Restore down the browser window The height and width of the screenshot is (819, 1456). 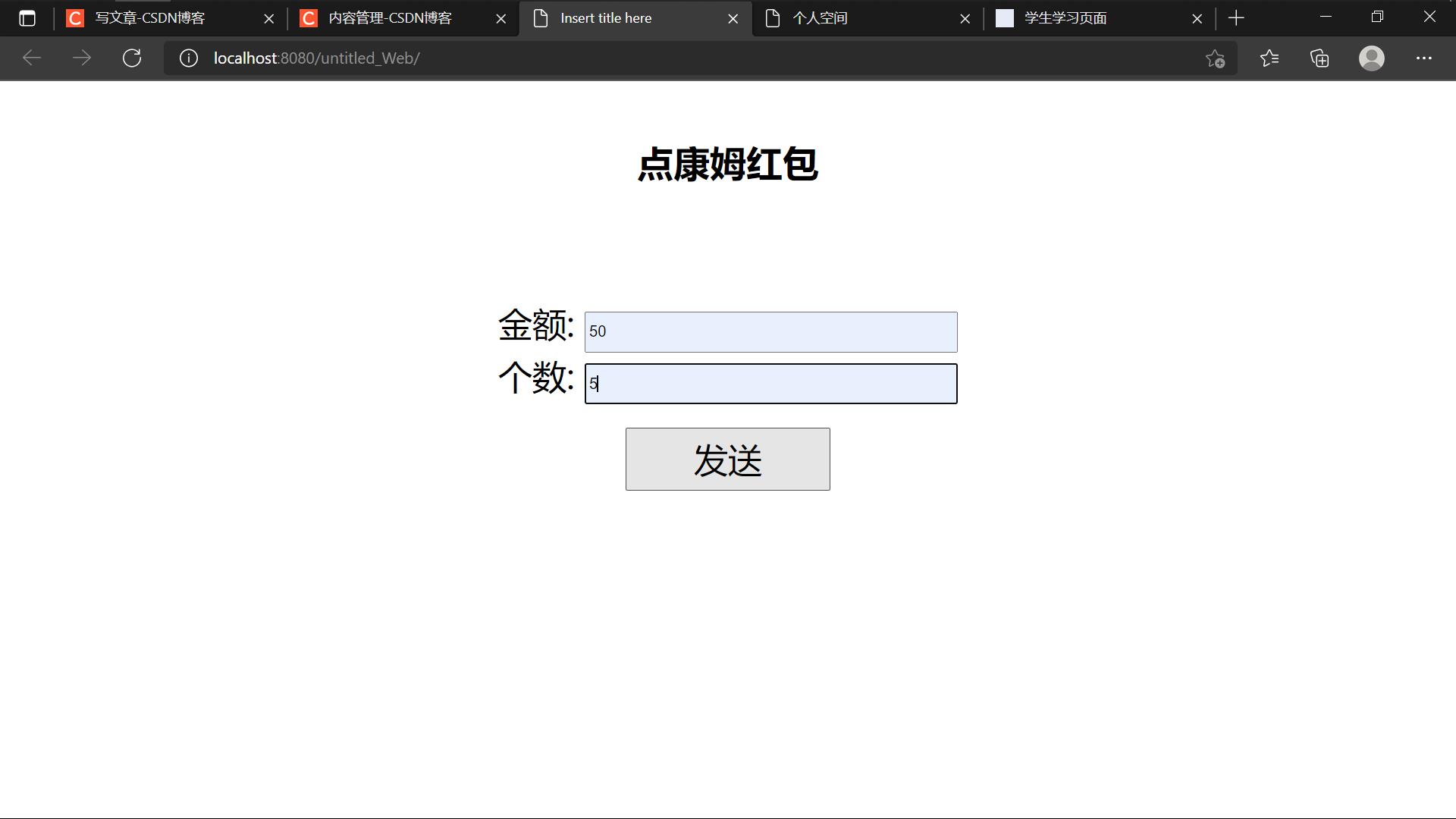(1377, 17)
